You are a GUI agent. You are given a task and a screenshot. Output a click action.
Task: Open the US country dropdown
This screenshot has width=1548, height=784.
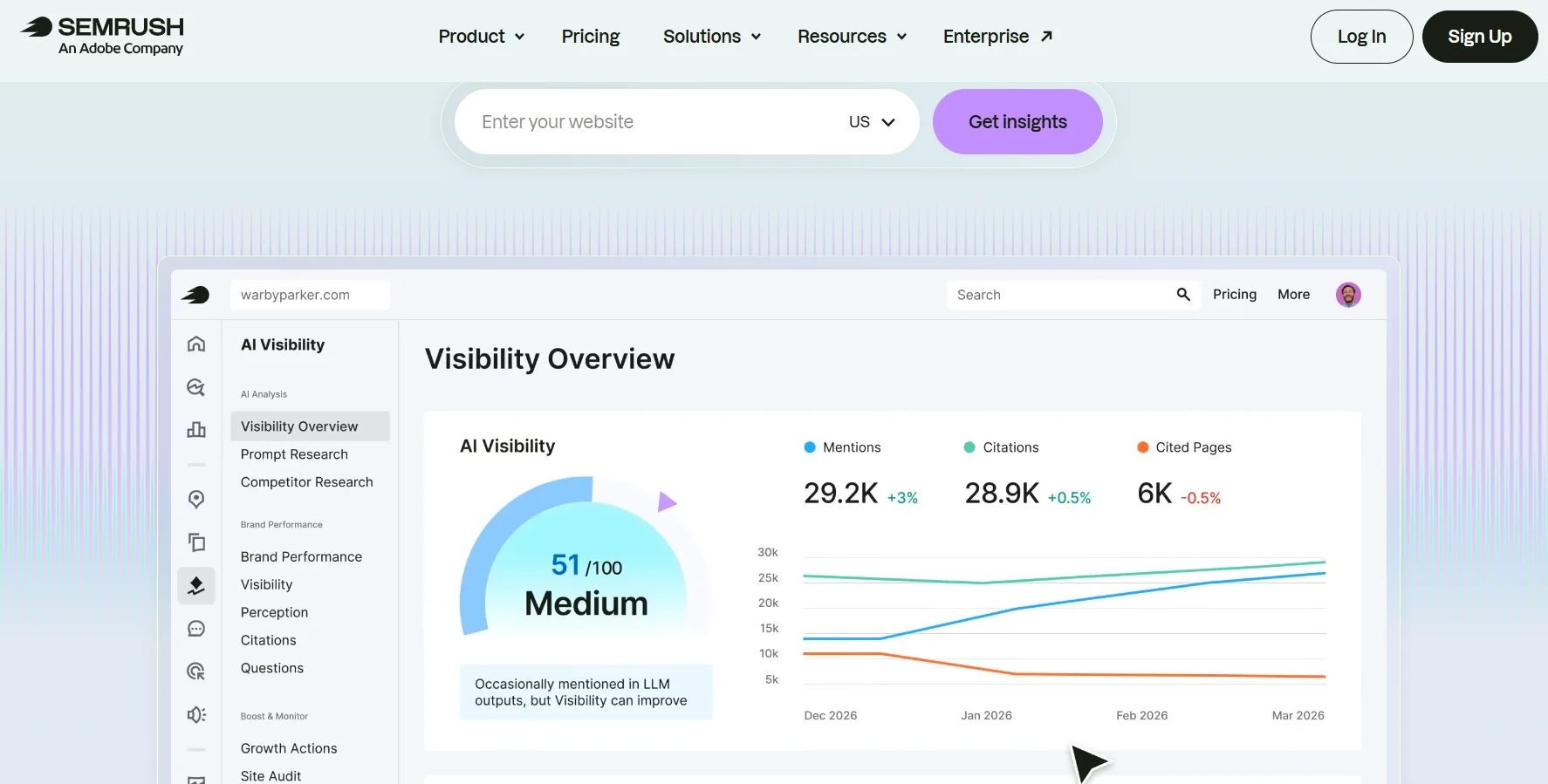872,122
